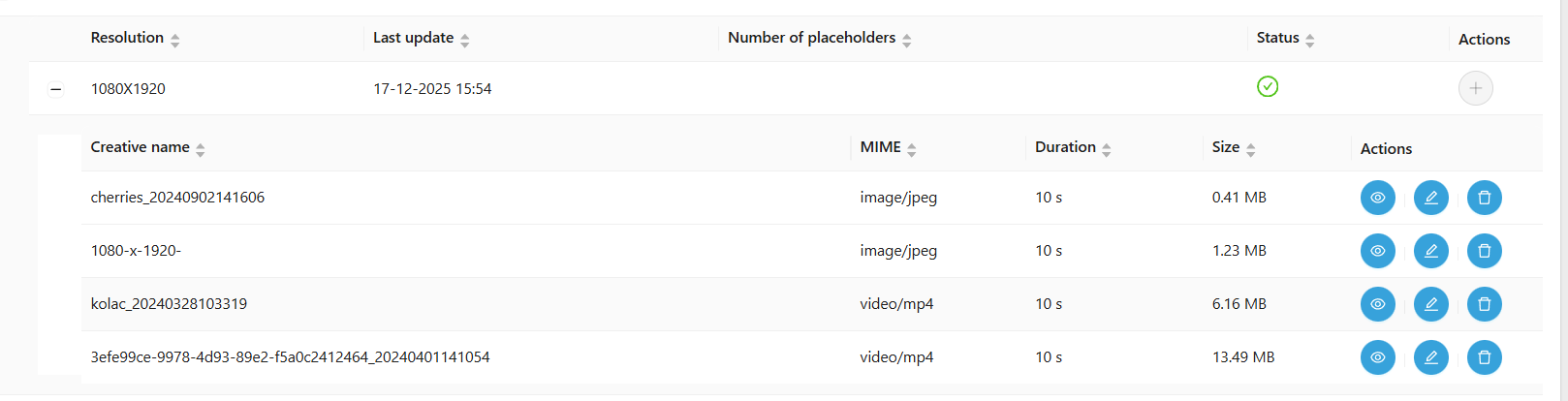The image size is (1568, 401).
Task: Click the plus button for 1080X1920
Action: [1475, 88]
